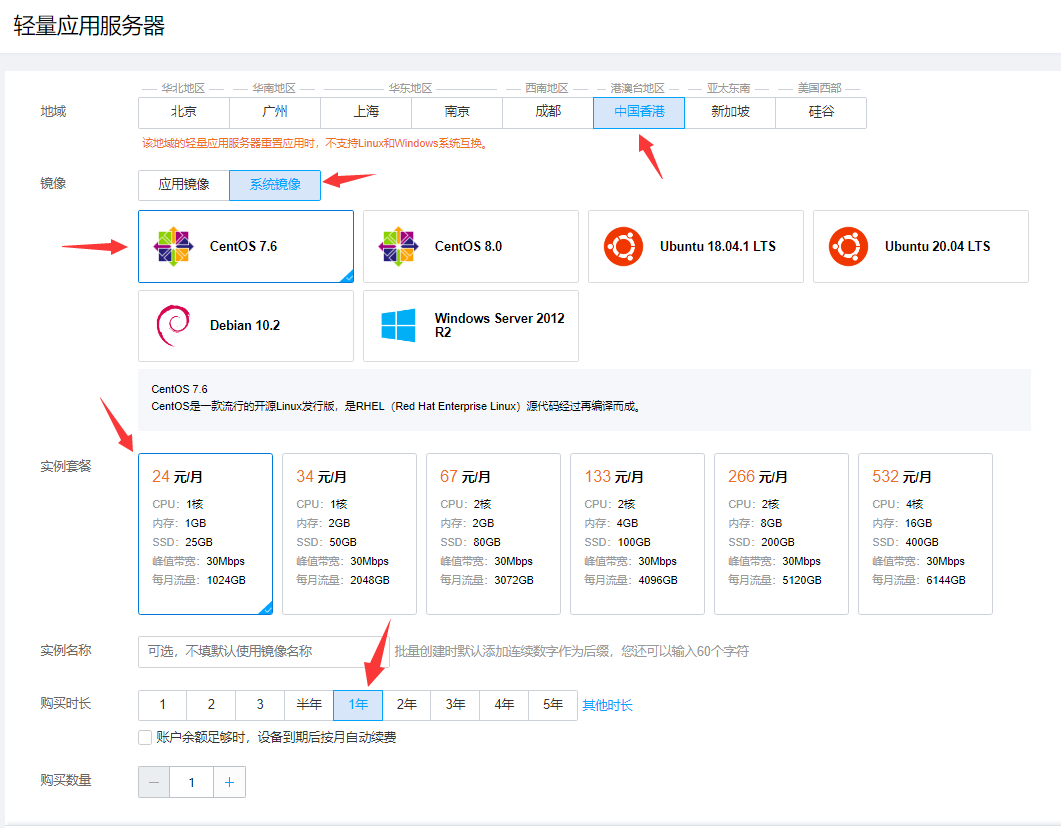
Task: Click the CentOS是一款流行的开源Linux发行版 description
Action: coord(396,407)
